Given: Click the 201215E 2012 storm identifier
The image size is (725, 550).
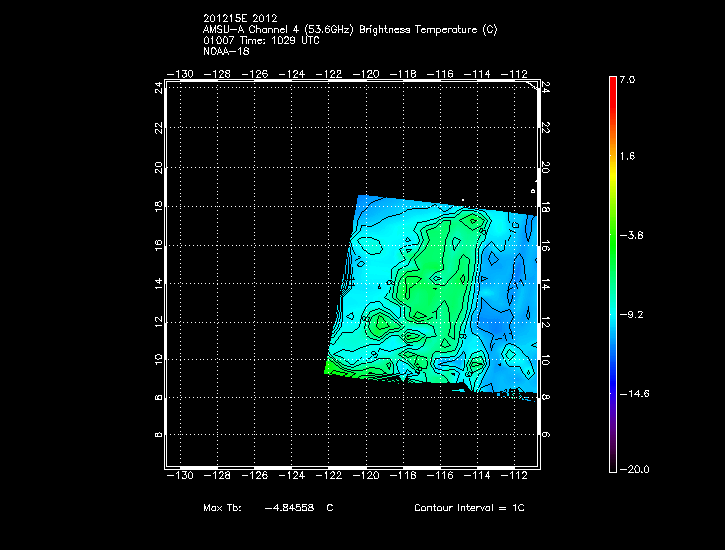Looking at the screenshot, I should tap(240, 19).
